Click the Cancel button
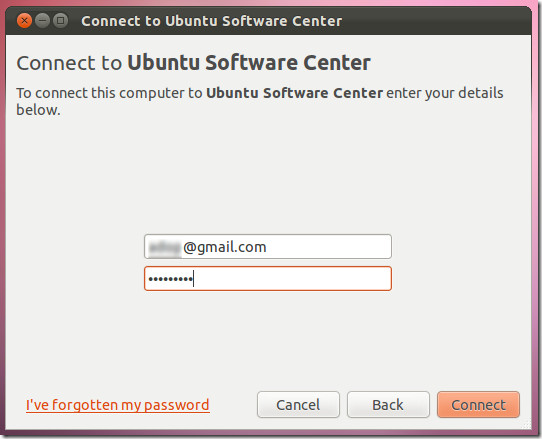This screenshot has width=542, height=439. coord(298,404)
